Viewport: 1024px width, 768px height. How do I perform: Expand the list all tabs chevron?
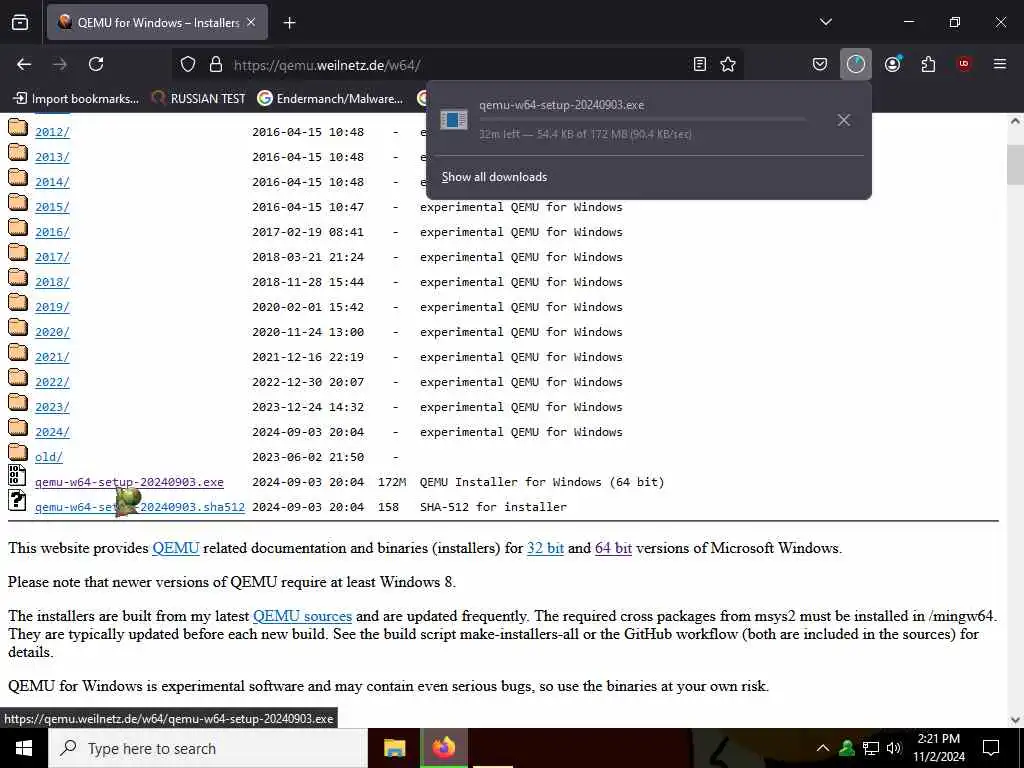pos(825,22)
